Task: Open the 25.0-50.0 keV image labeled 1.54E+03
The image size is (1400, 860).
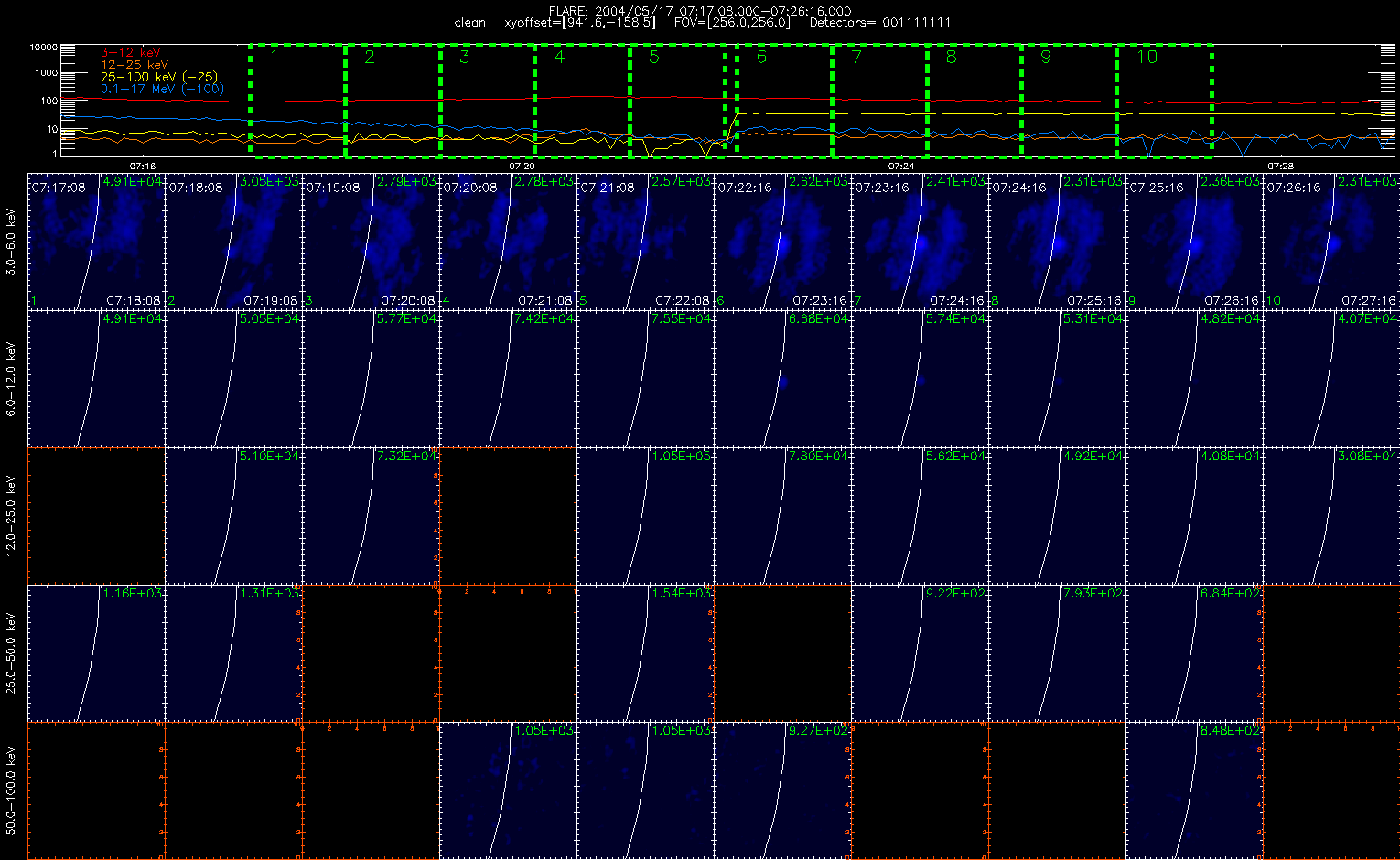Action: (645, 653)
